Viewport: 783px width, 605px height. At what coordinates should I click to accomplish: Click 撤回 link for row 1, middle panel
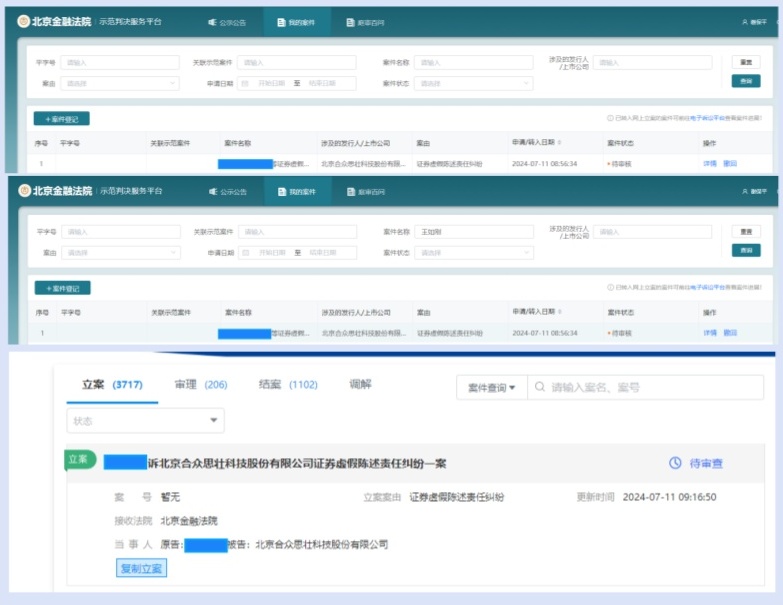click(x=731, y=332)
